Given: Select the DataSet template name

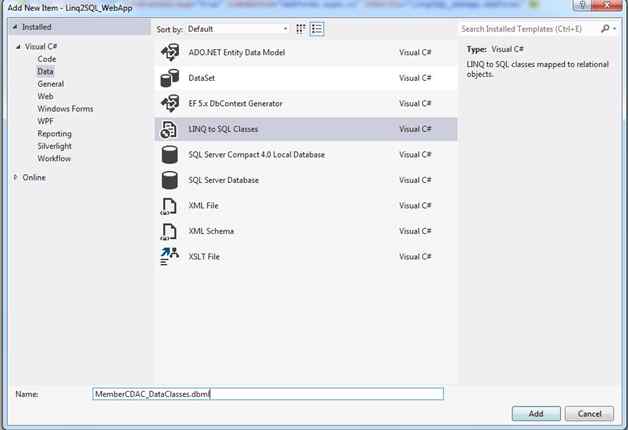Looking at the screenshot, I should [x=201, y=78].
